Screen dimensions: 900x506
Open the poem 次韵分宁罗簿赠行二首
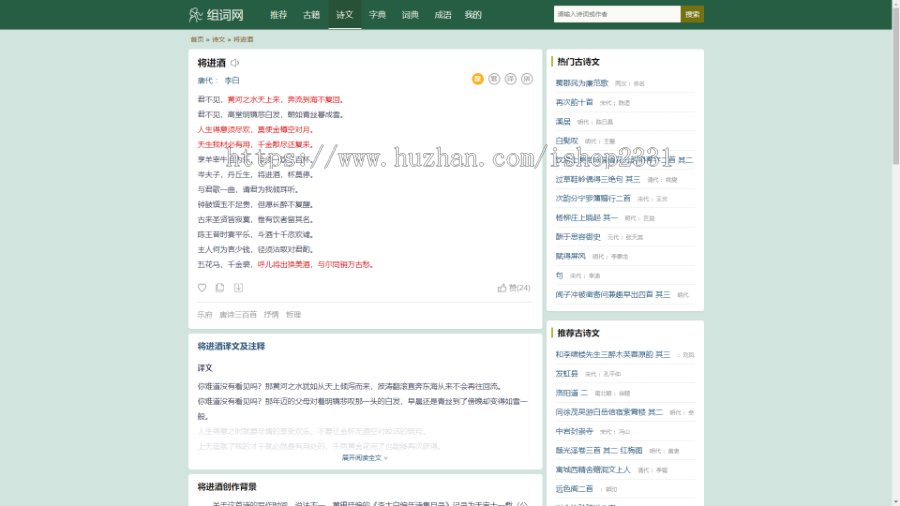(x=592, y=198)
